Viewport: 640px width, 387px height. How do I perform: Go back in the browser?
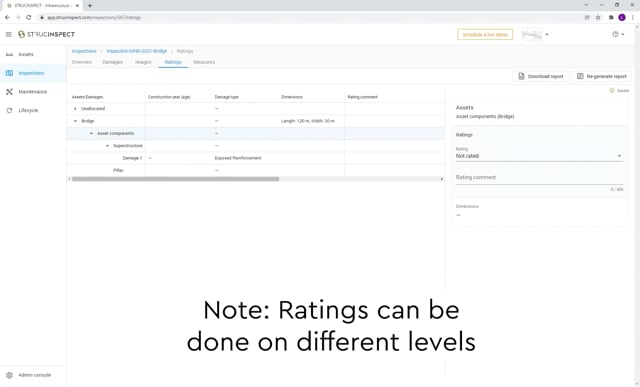click(7, 18)
